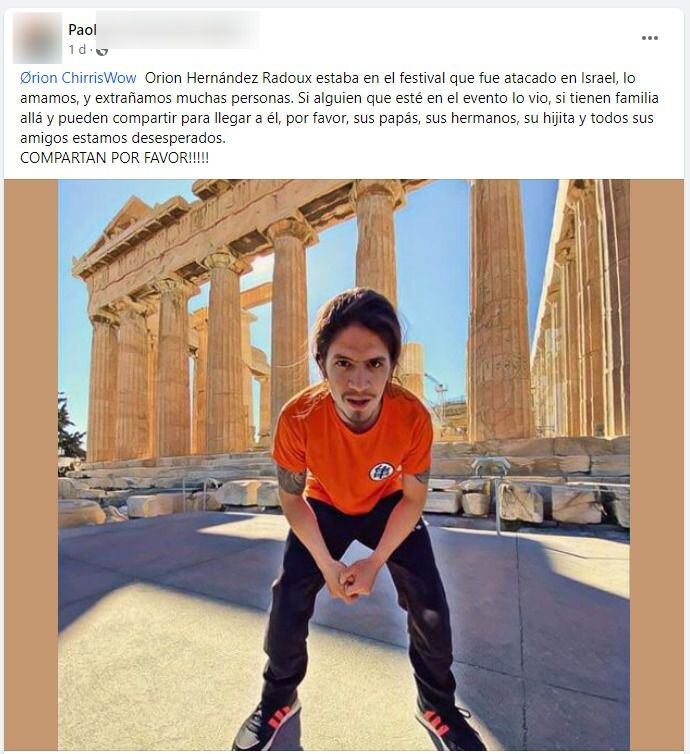Click the dark tree beside the temple
The height and width of the screenshot is (754, 690).
71,426
